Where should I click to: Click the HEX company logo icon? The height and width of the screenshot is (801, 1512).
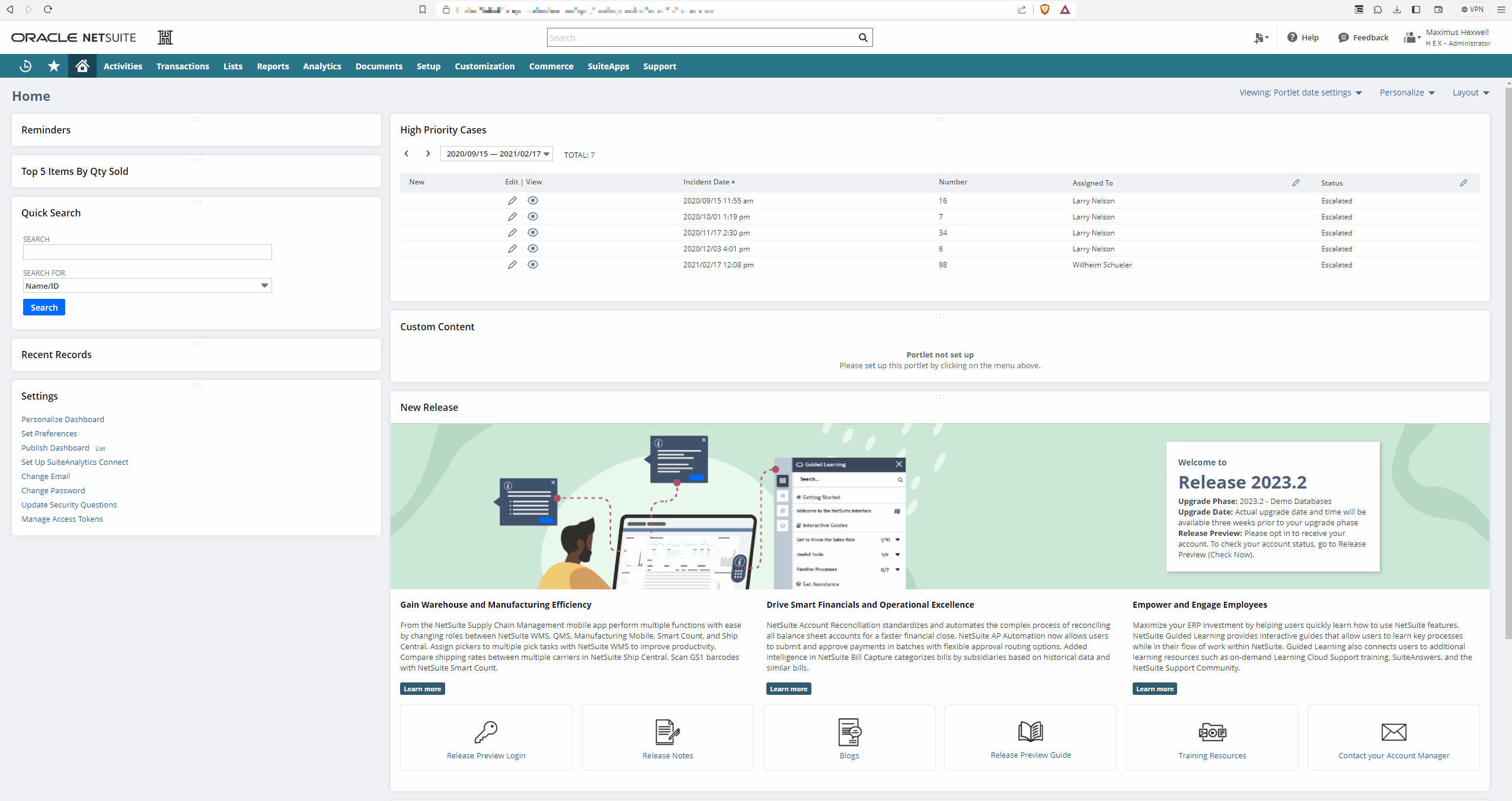point(165,37)
